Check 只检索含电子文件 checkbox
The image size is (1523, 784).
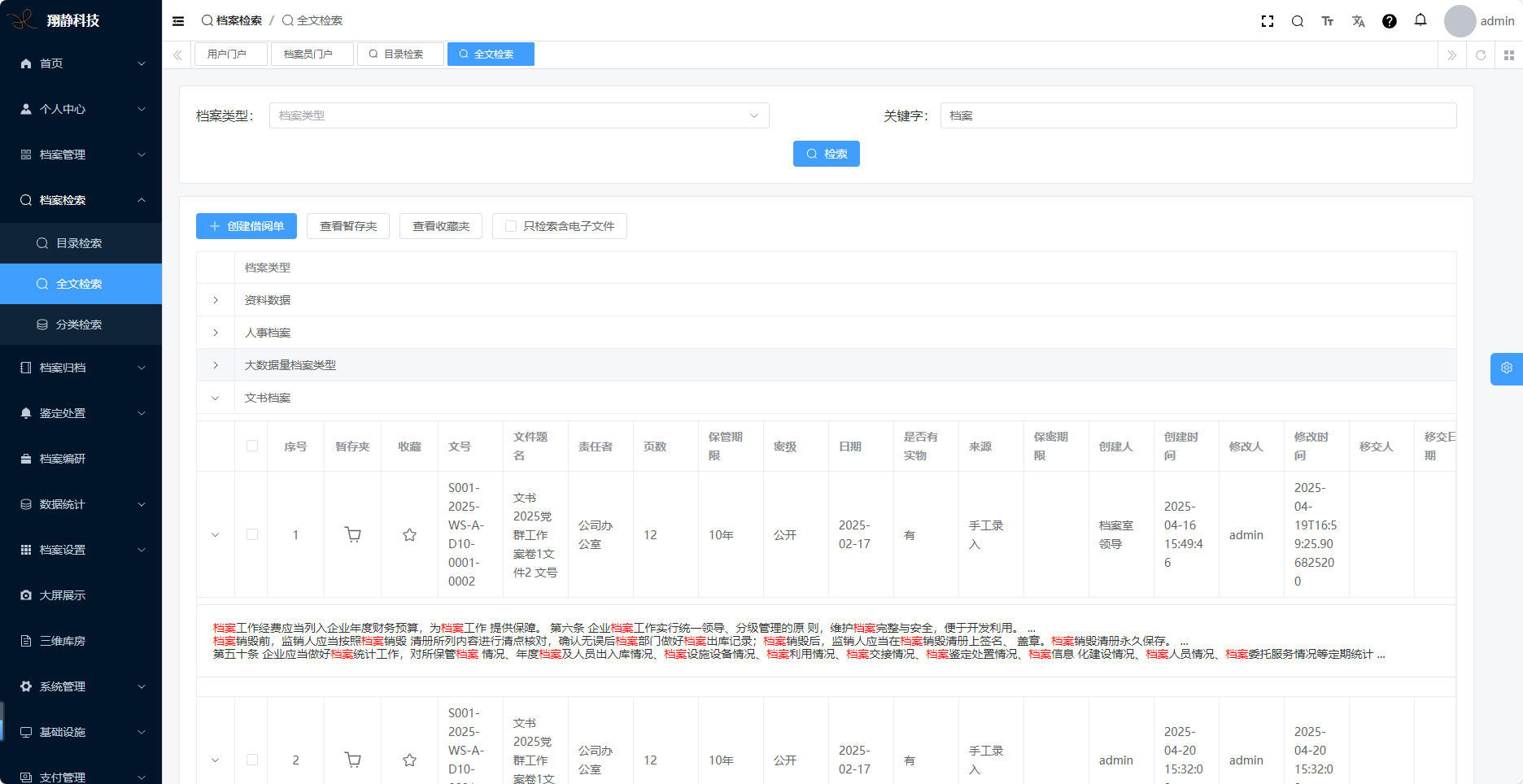tap(511, 226)
